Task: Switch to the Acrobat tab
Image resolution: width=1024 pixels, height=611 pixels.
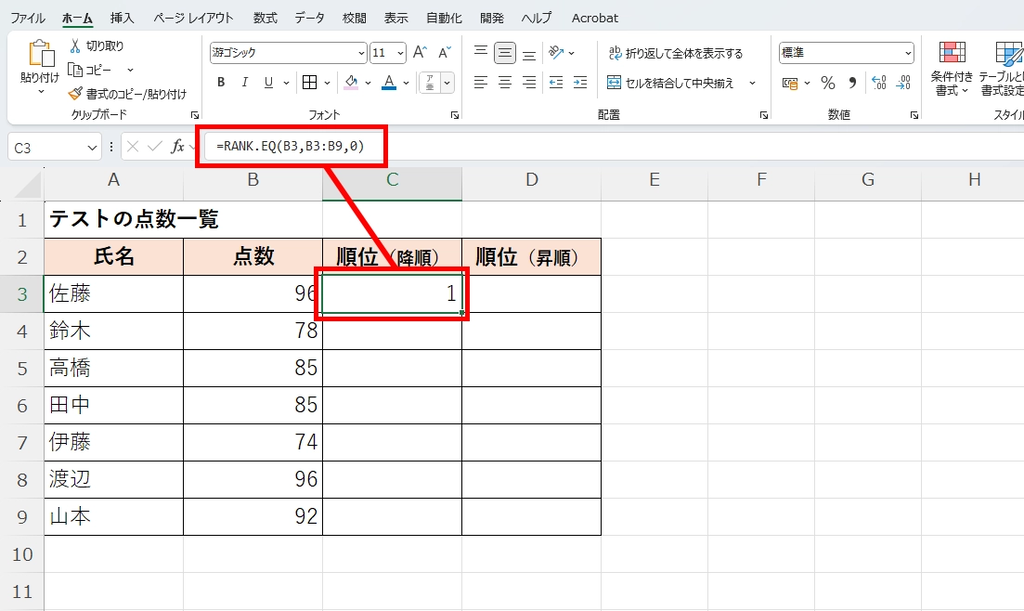Action: (595, 18)
